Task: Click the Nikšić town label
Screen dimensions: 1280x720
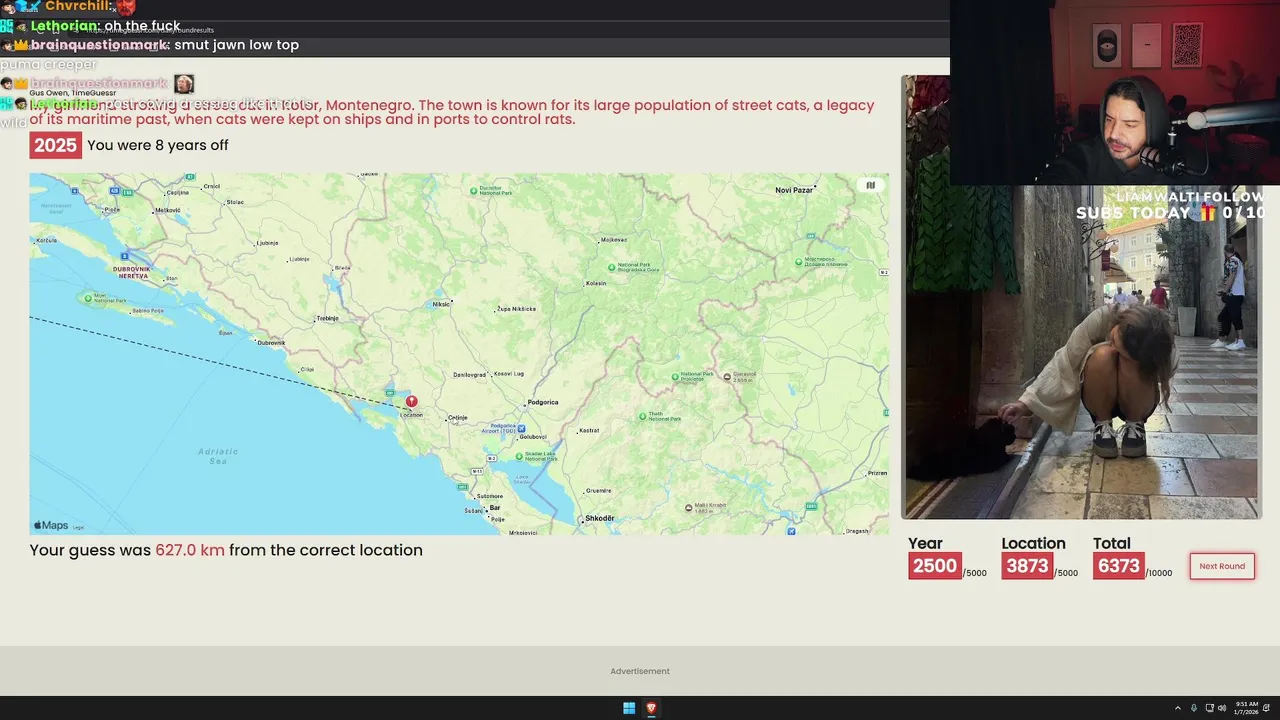Action: [441, 304]
